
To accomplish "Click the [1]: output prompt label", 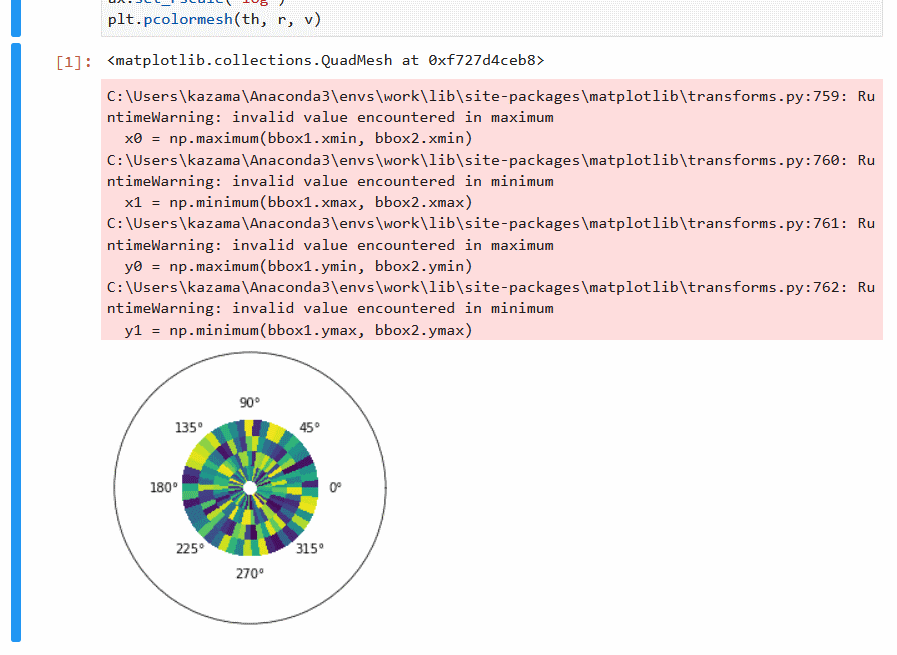I will 72,62.
